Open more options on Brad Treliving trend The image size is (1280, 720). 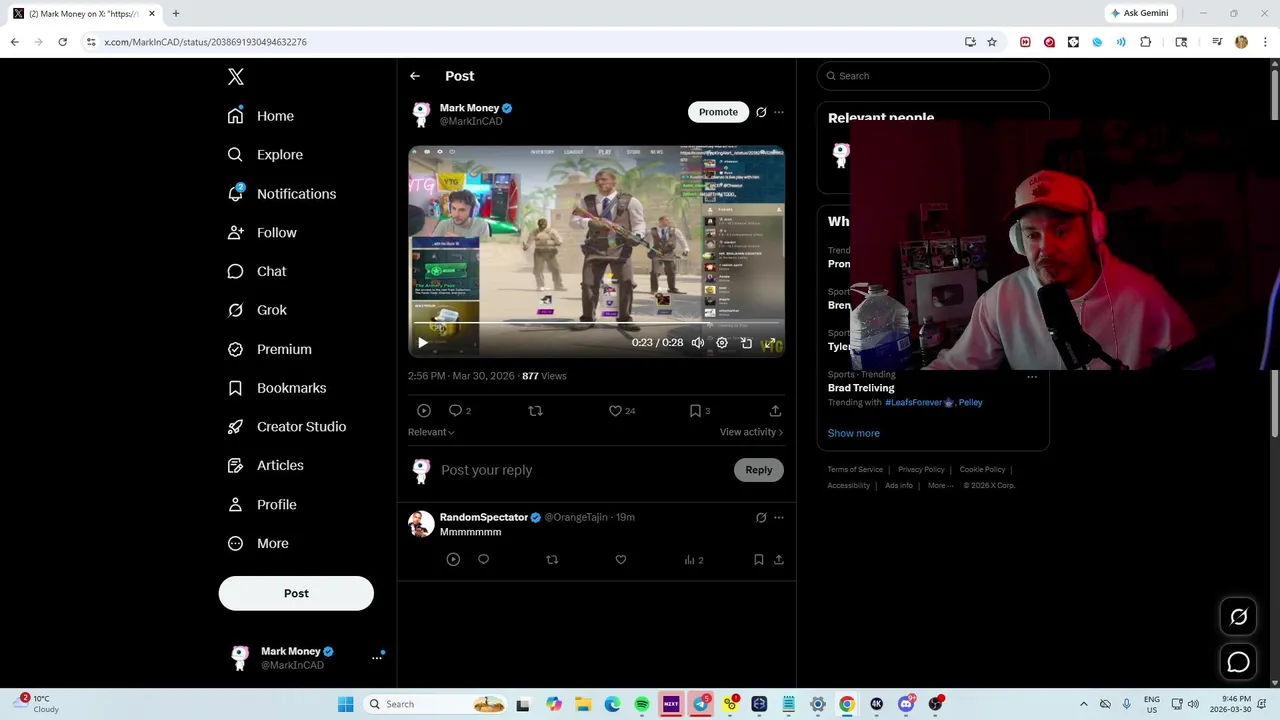1032,377
